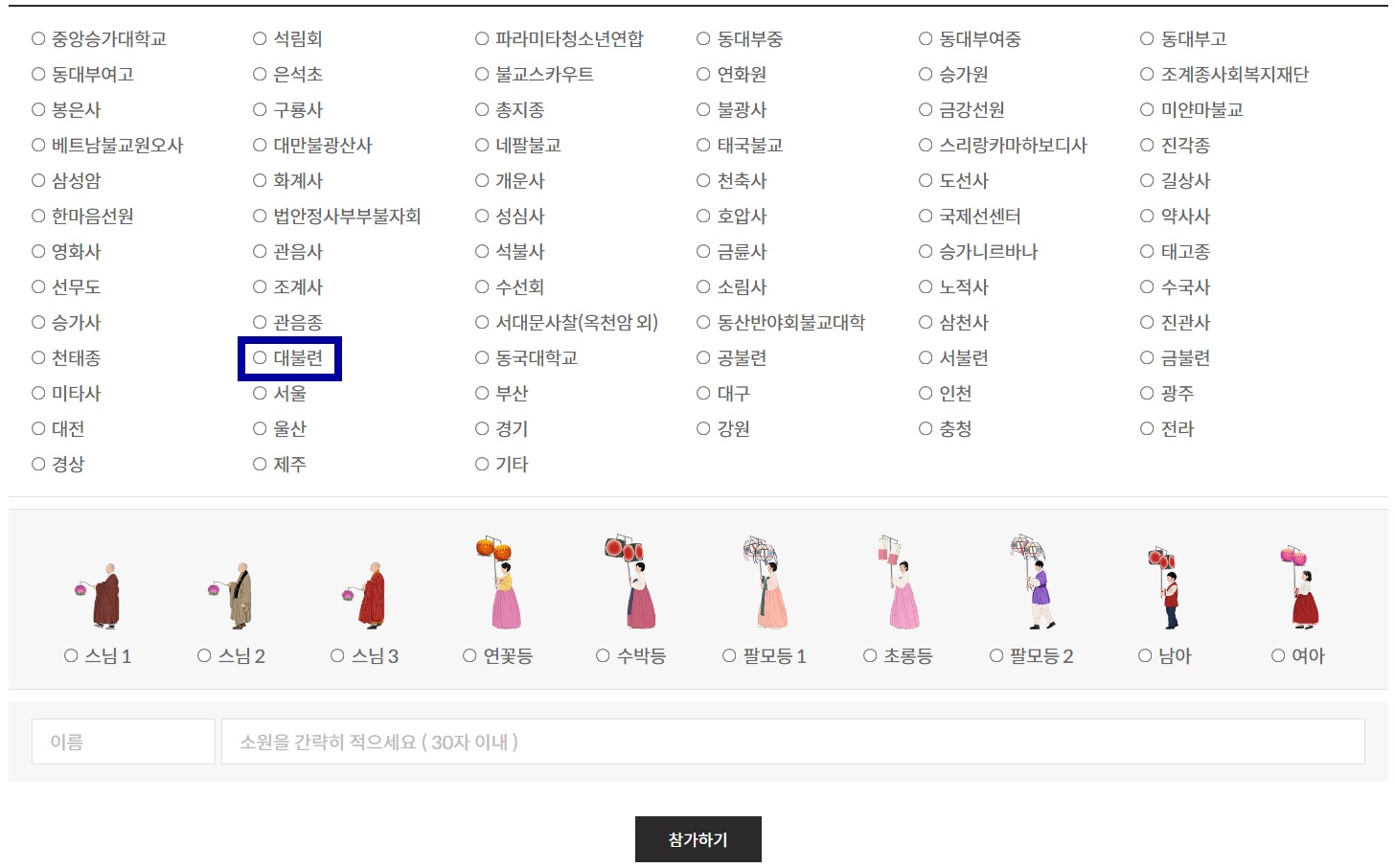Select the 팔모등 2 lantern figure image

1032,582
